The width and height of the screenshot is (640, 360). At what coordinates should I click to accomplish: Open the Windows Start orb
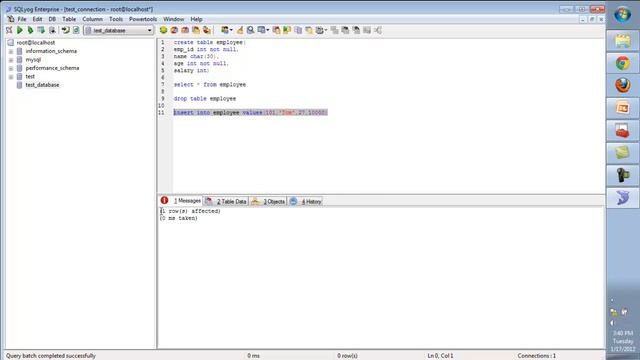pyautogui.click(x=623, y=15)
